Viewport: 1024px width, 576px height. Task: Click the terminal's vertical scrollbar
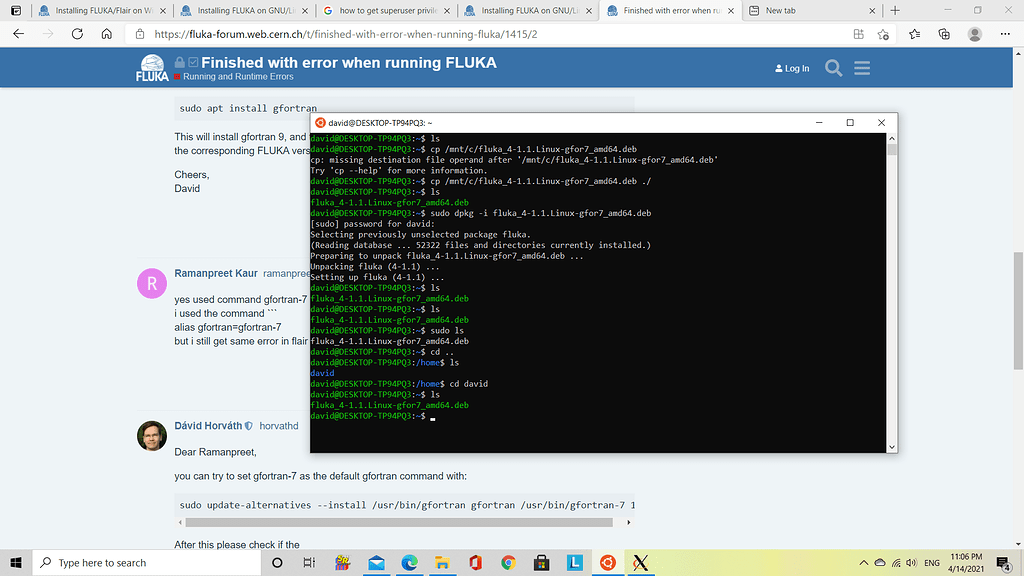[891, 290]
